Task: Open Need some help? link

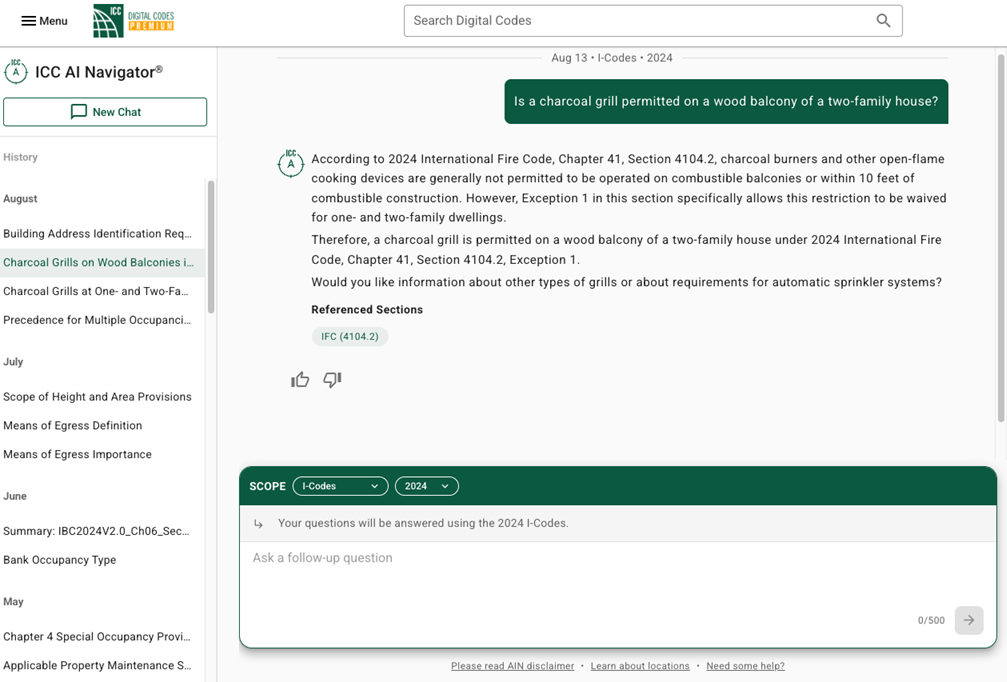Action: point(745,666)
